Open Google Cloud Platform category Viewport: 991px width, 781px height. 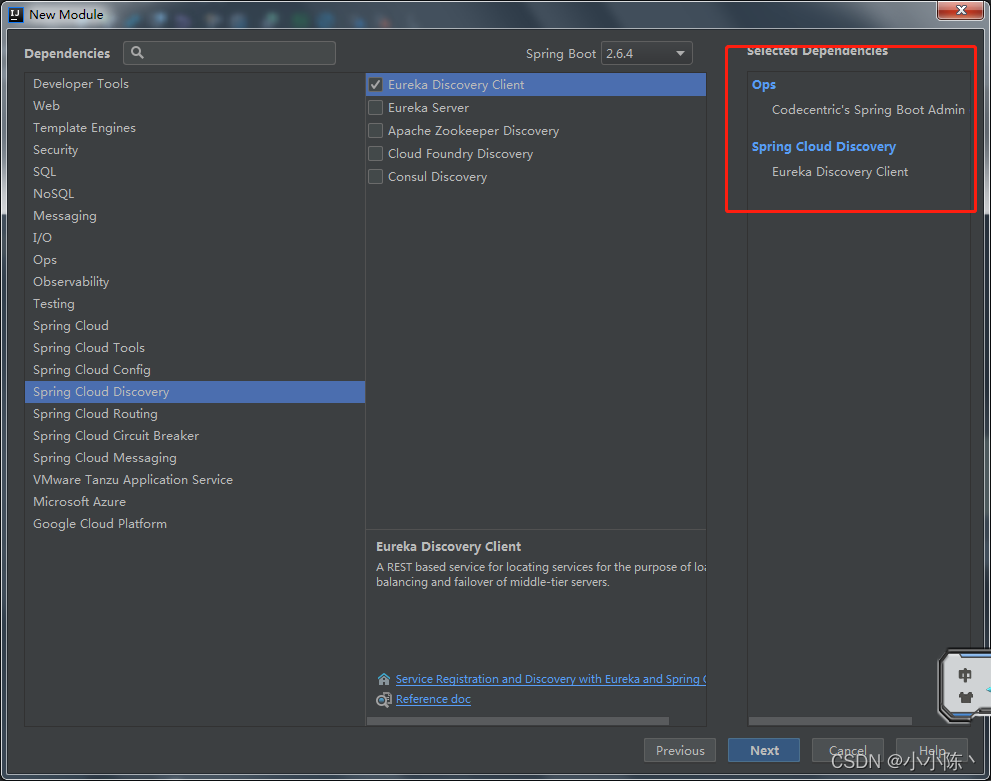click(195, 524)
